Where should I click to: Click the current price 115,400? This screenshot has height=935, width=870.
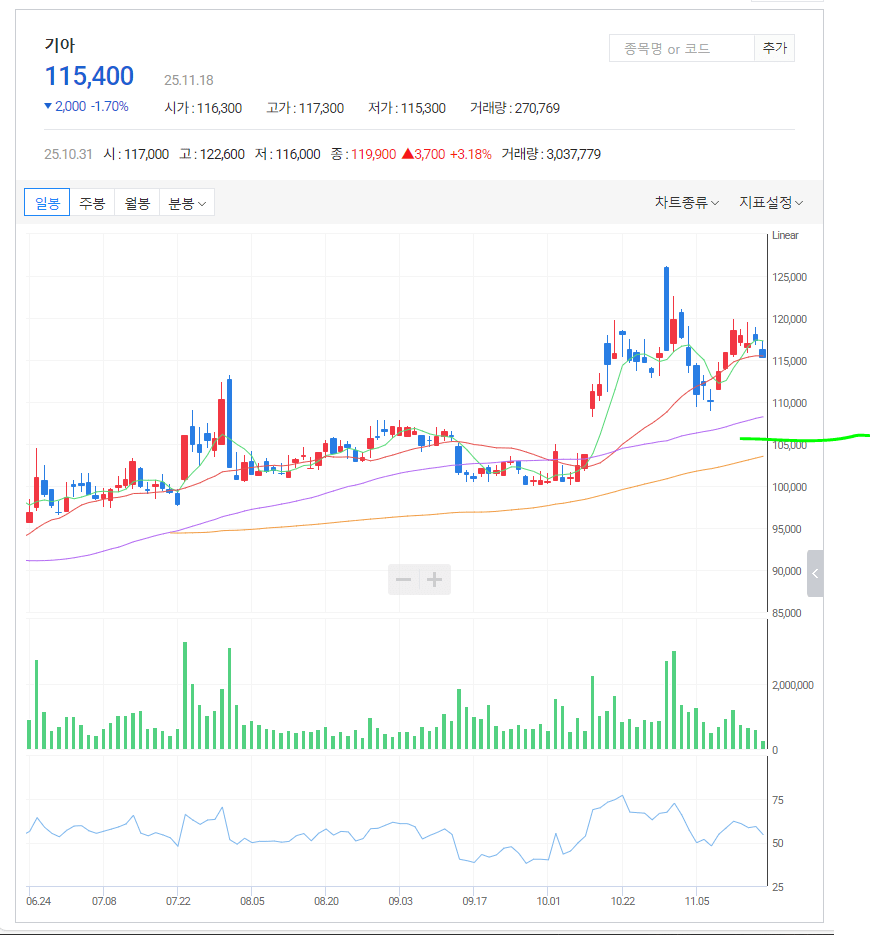coord(89,76)
